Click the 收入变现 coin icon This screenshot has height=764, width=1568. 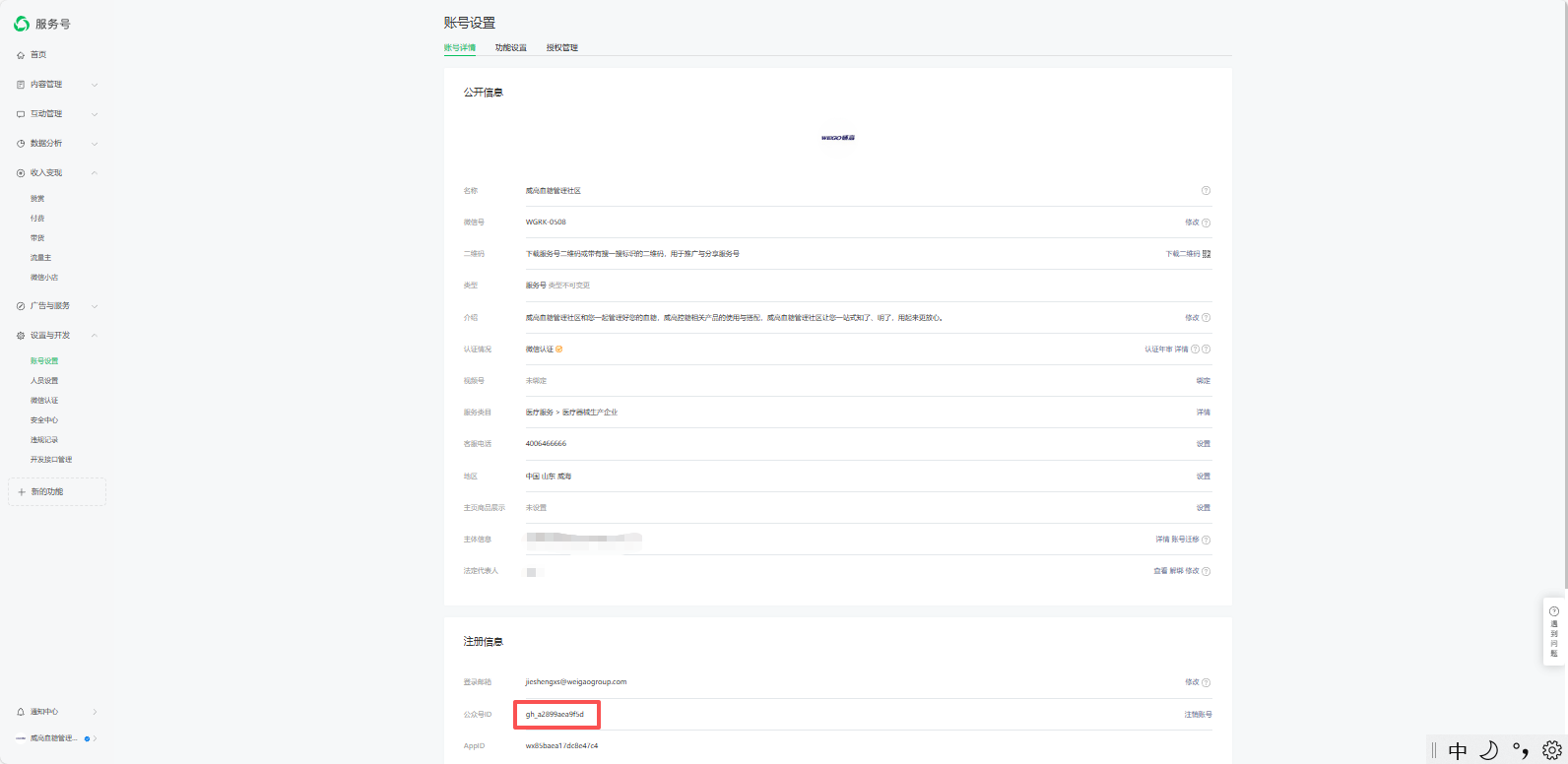[21, 173]
